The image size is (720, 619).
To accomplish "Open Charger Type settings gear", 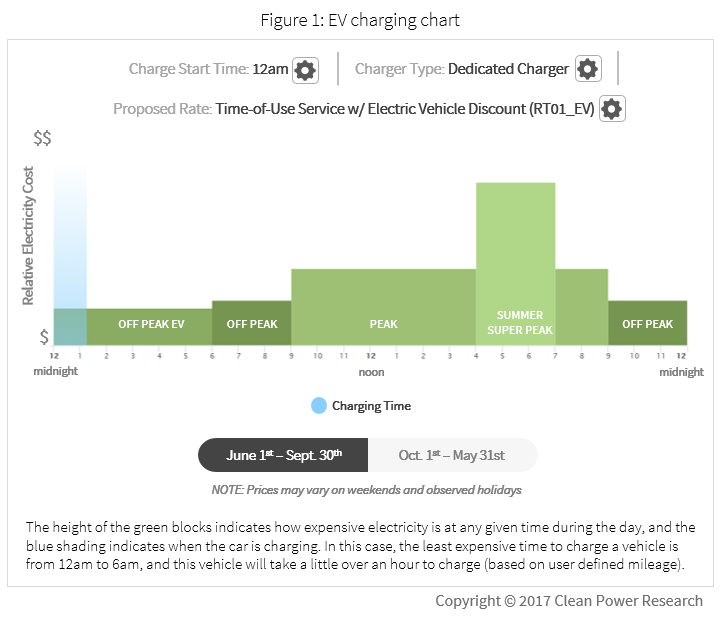I will pyautogui.click(x=588, y=69).
